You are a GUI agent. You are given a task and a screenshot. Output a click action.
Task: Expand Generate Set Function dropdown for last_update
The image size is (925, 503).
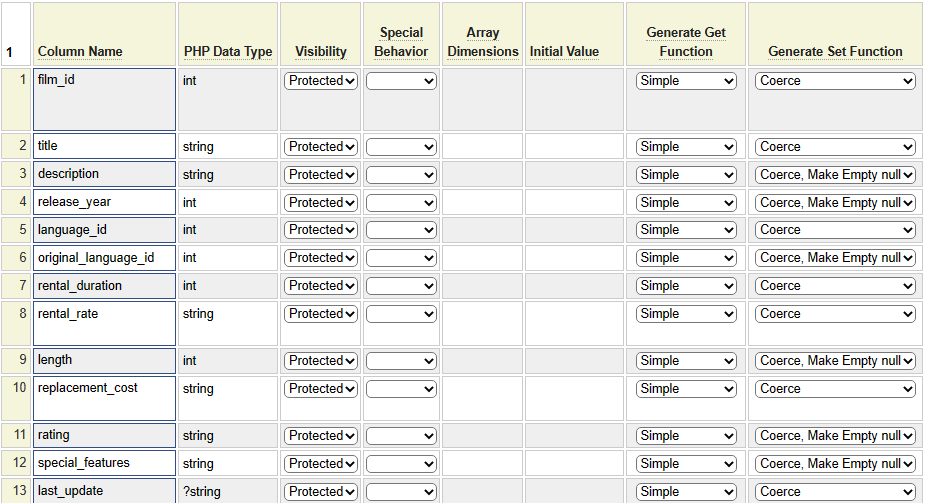point(835,492)
